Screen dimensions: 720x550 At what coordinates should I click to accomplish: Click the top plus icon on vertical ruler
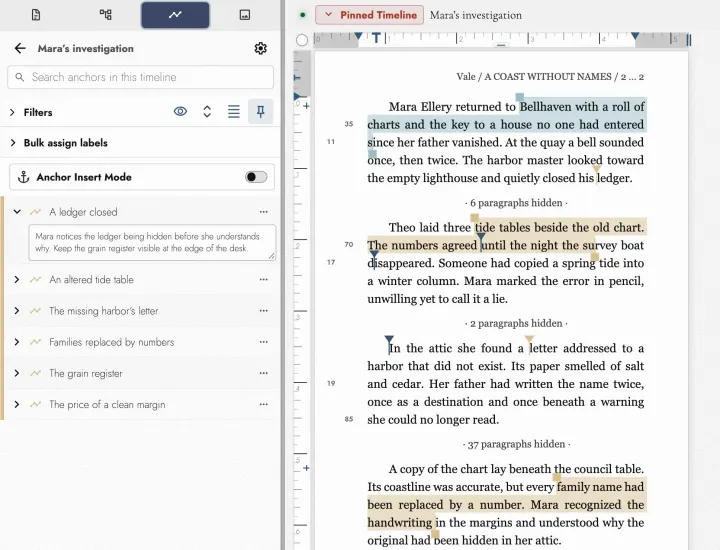click(x=306, y=106)
